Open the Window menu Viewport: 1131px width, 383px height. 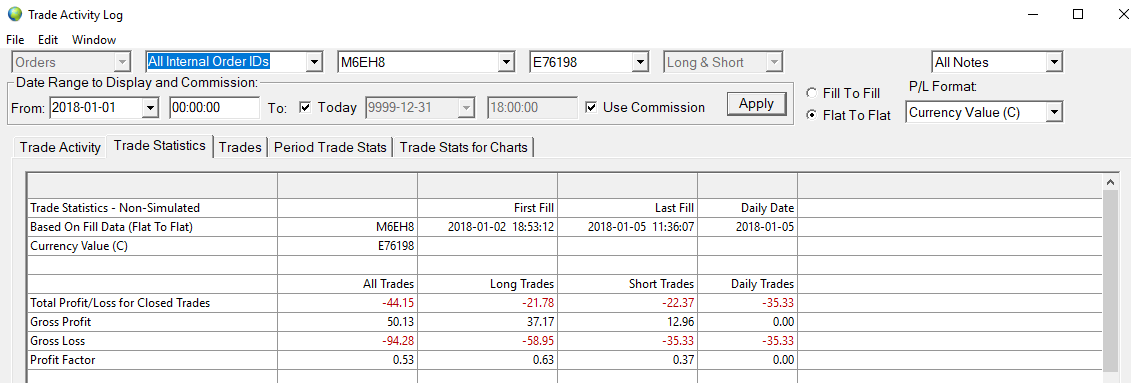94,40
